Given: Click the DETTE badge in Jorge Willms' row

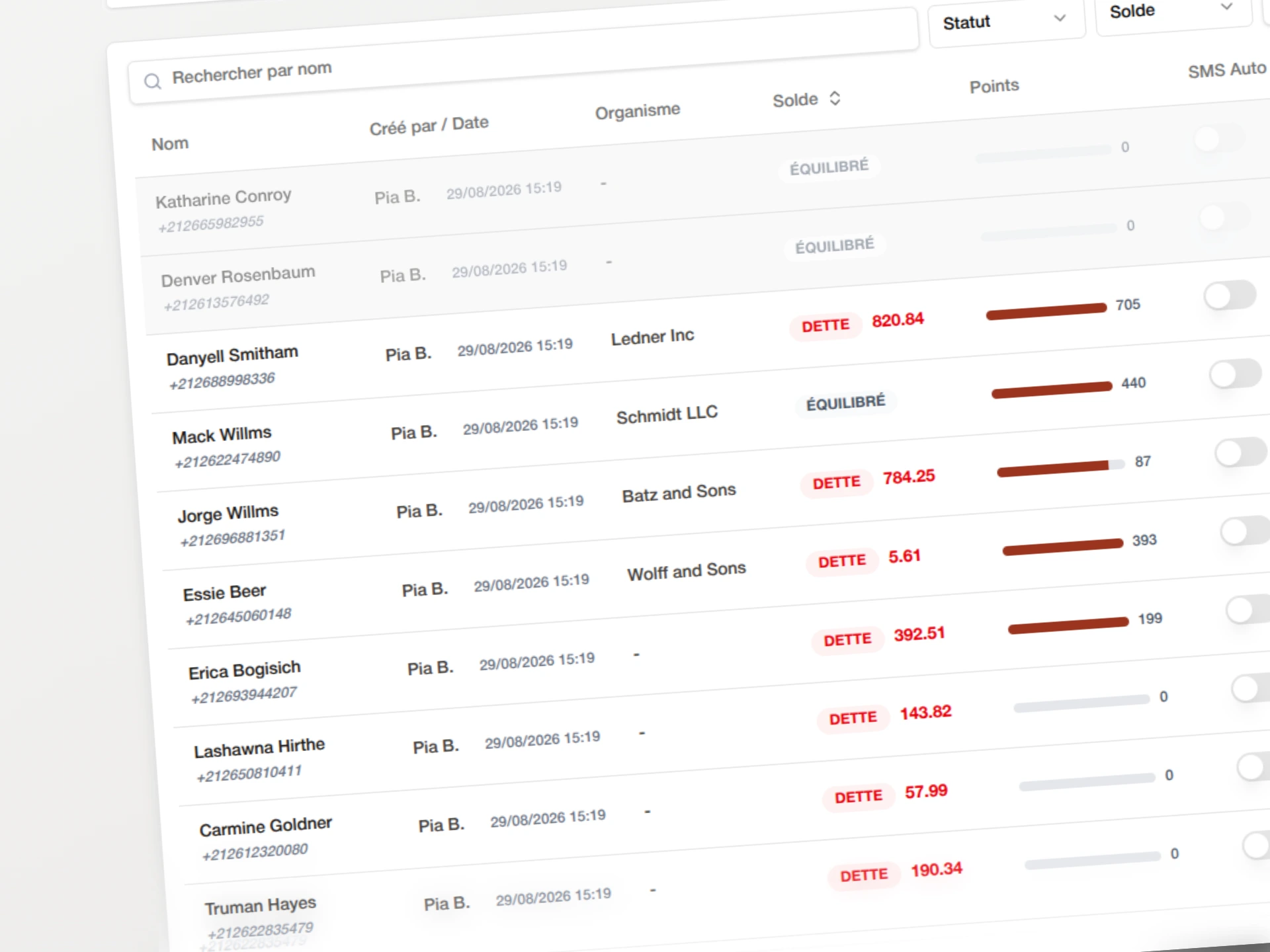Looking at the screenshot, I should point(837,483).
